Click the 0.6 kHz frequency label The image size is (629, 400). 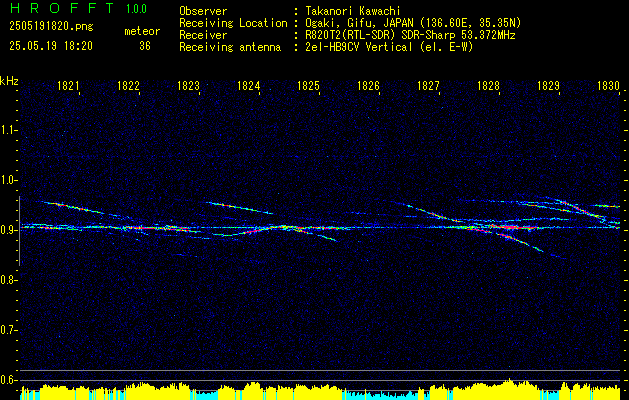7,380
